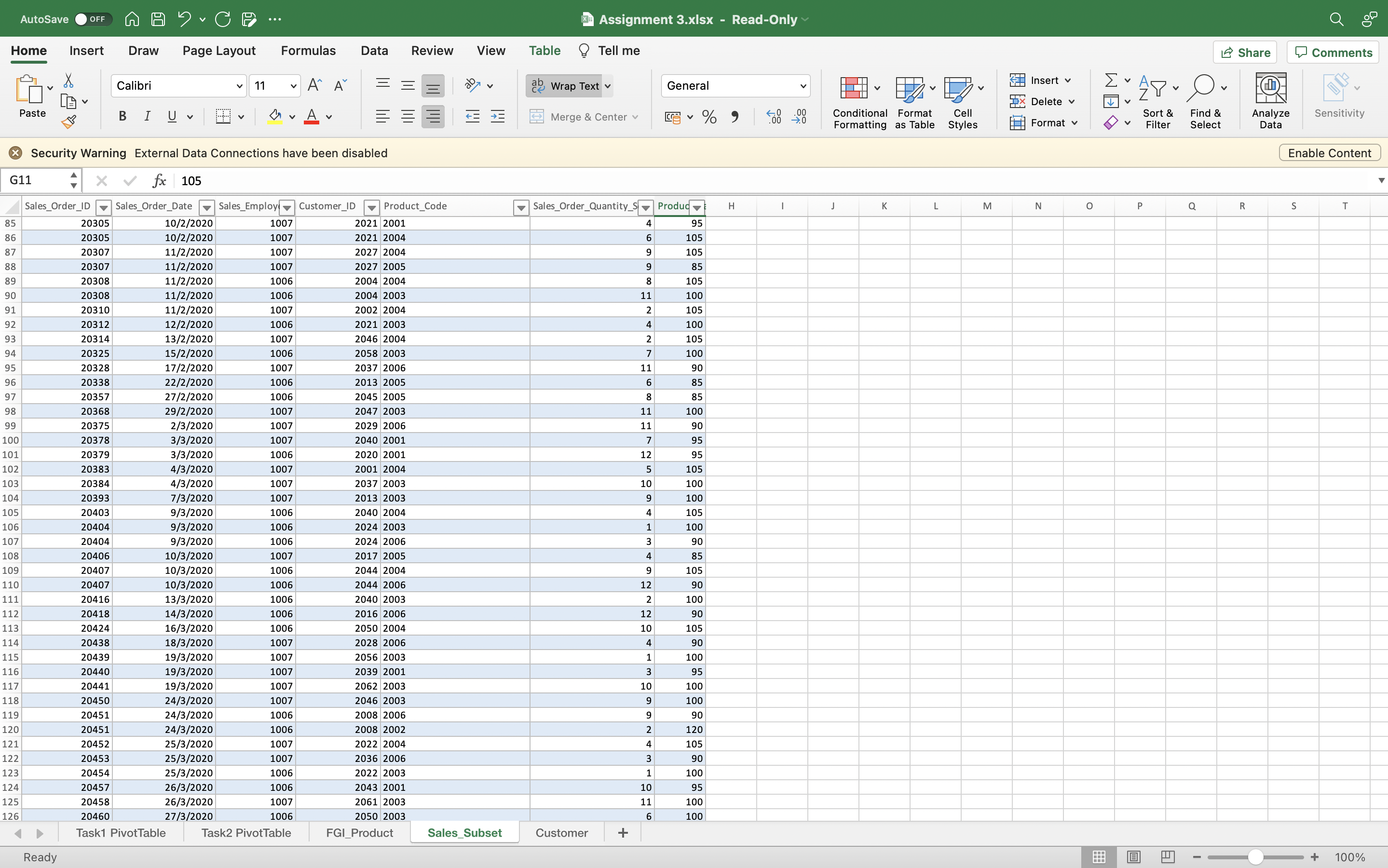
Task: Switch to the Formulas ribbon tab
Action: (308, 51)
